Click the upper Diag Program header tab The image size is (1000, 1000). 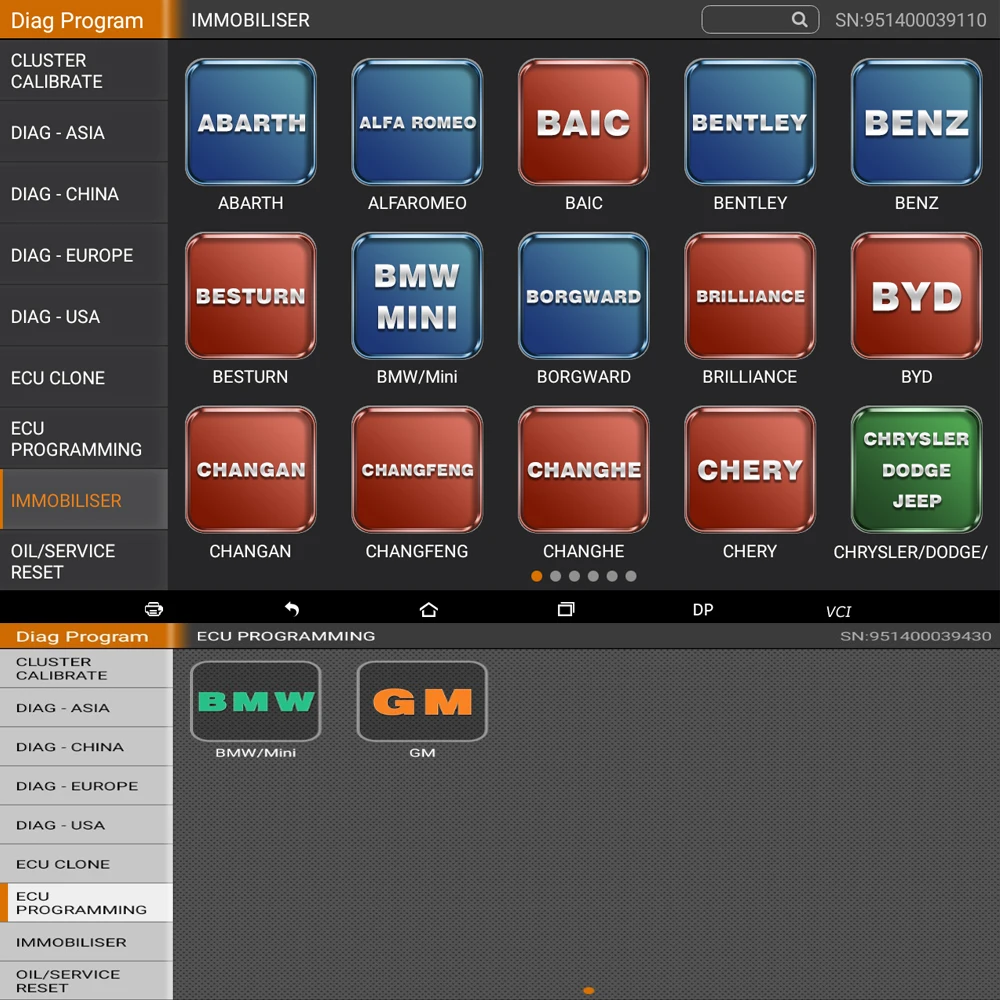pyautogui.click(x=84, y=20)
